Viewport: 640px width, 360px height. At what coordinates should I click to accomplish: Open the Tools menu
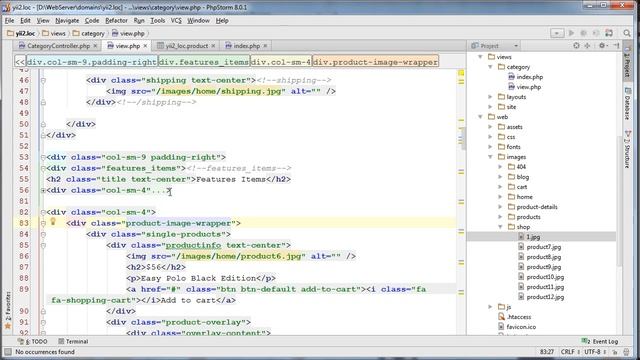click(x=158, y=20)
